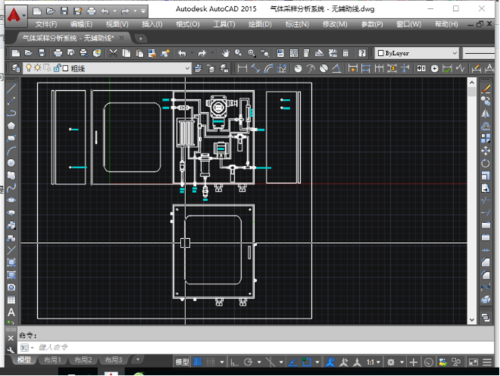
Task: Toggle clean screen in status bar
Action: 473,362
